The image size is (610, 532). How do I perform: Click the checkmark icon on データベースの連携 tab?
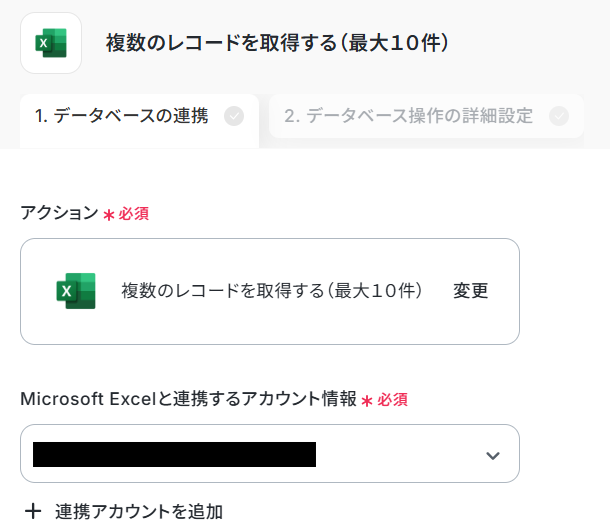[x=234, y=116]
